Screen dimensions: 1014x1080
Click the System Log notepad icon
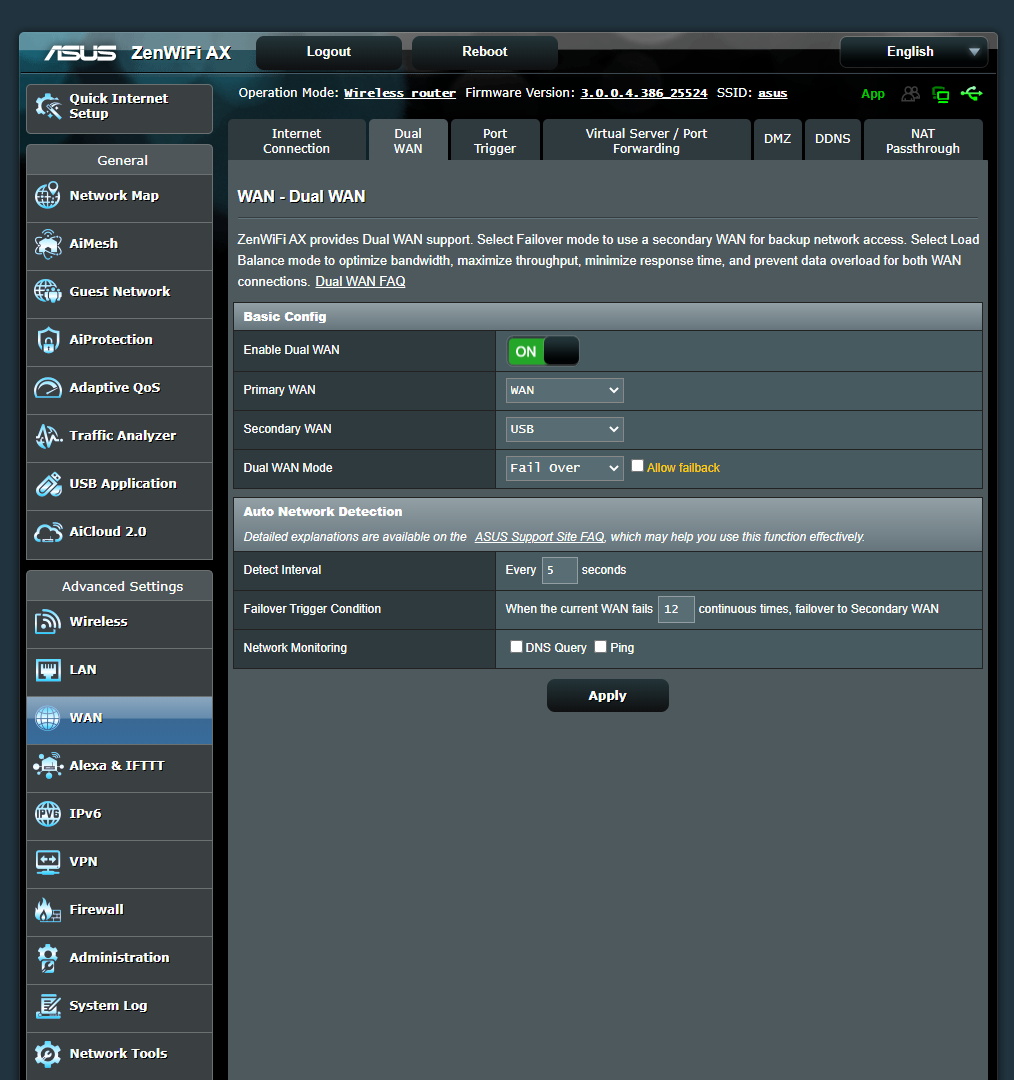tap(48, 1006)
